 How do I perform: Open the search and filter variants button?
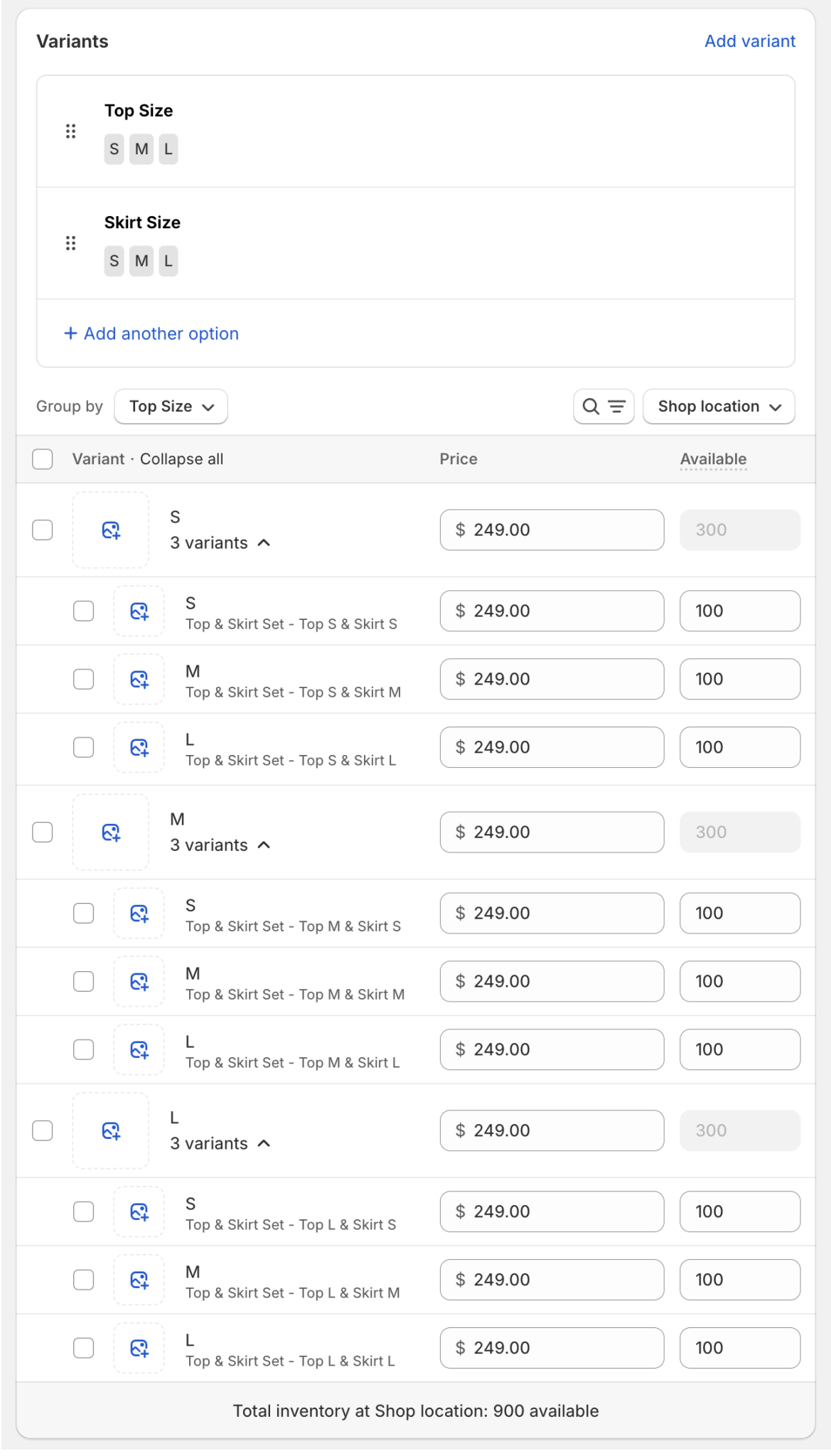point(604,407)
